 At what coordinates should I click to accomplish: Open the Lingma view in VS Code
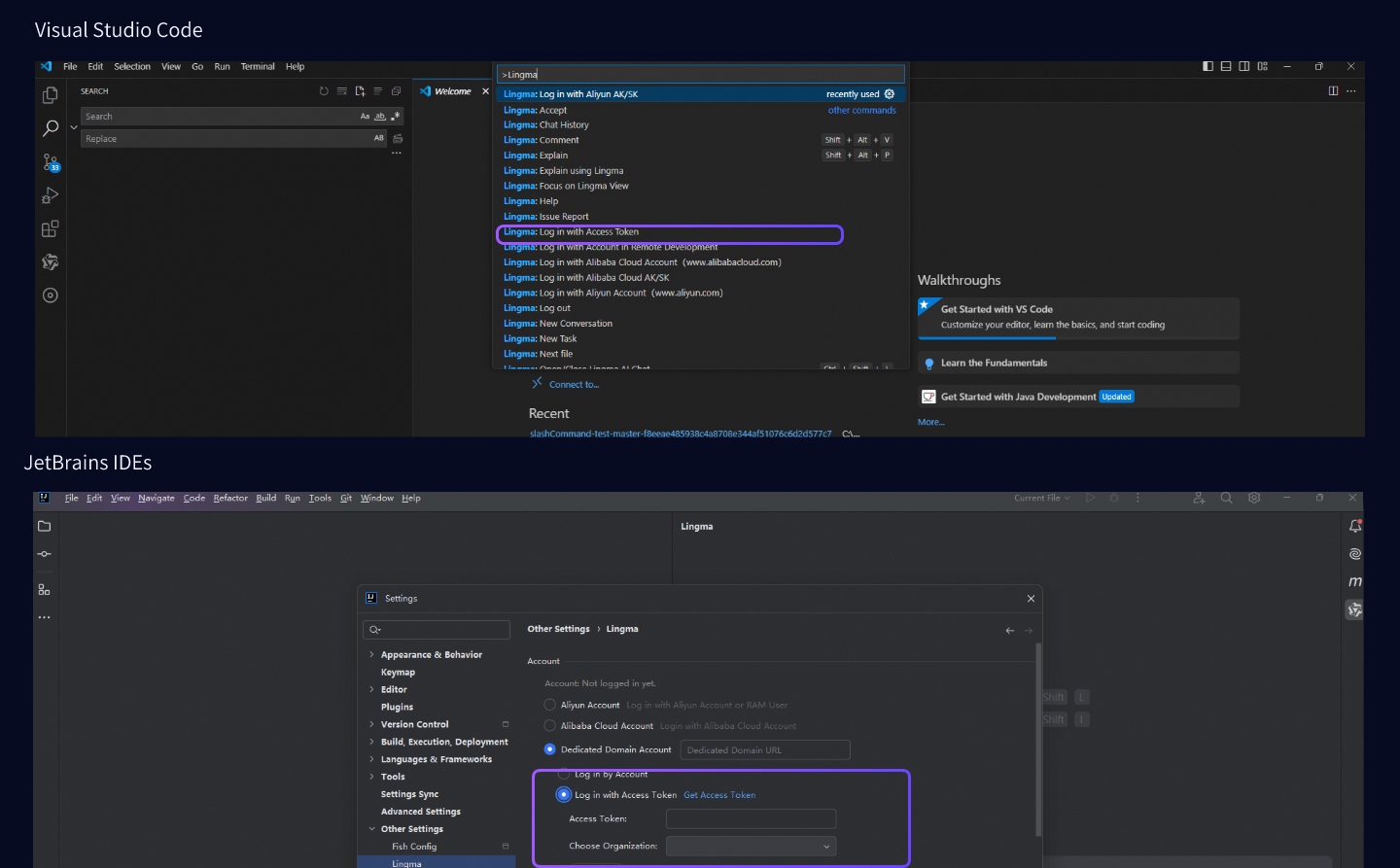point(51,262)
